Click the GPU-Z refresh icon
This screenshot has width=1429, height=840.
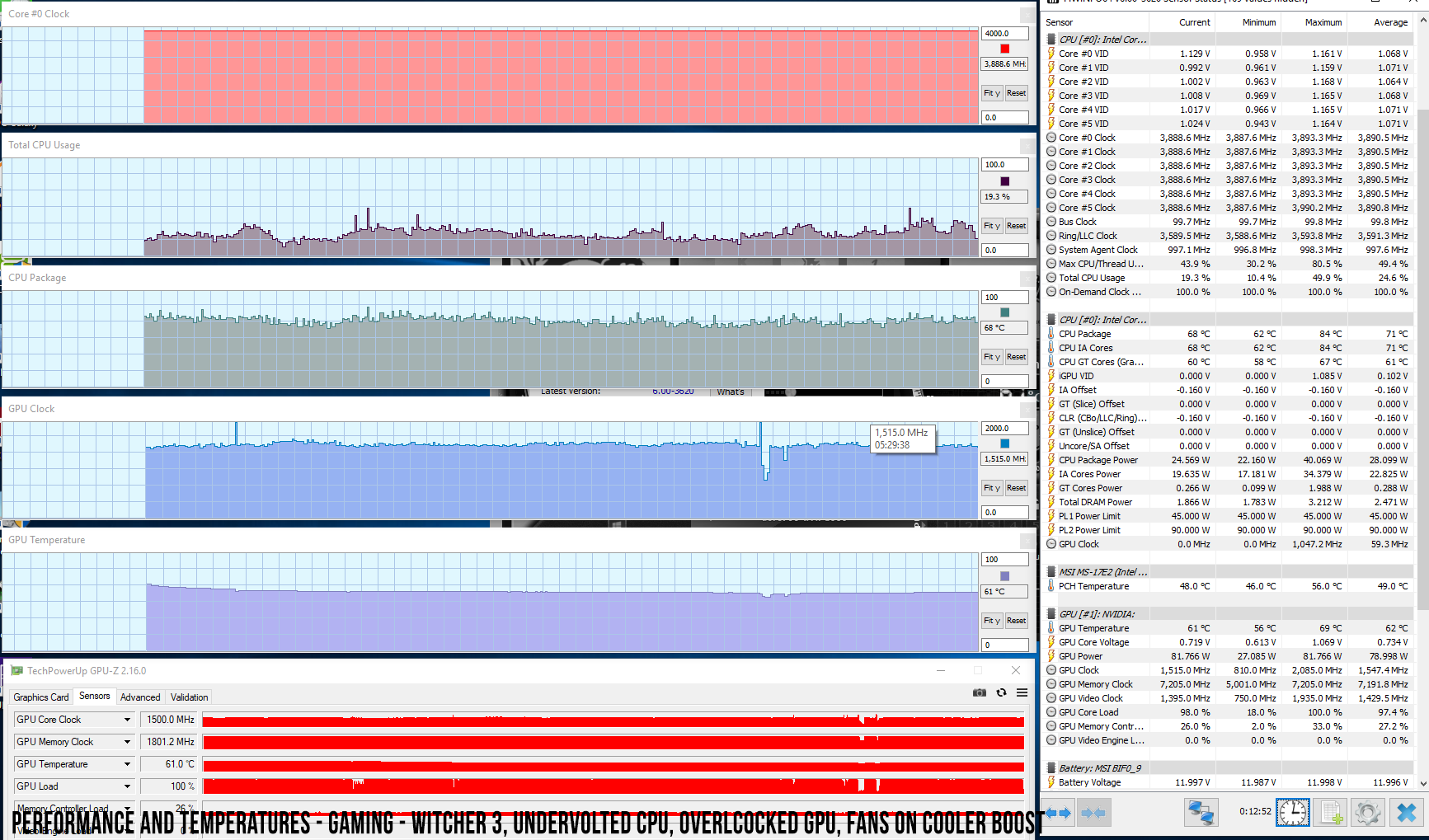(x=1001, y=692)
